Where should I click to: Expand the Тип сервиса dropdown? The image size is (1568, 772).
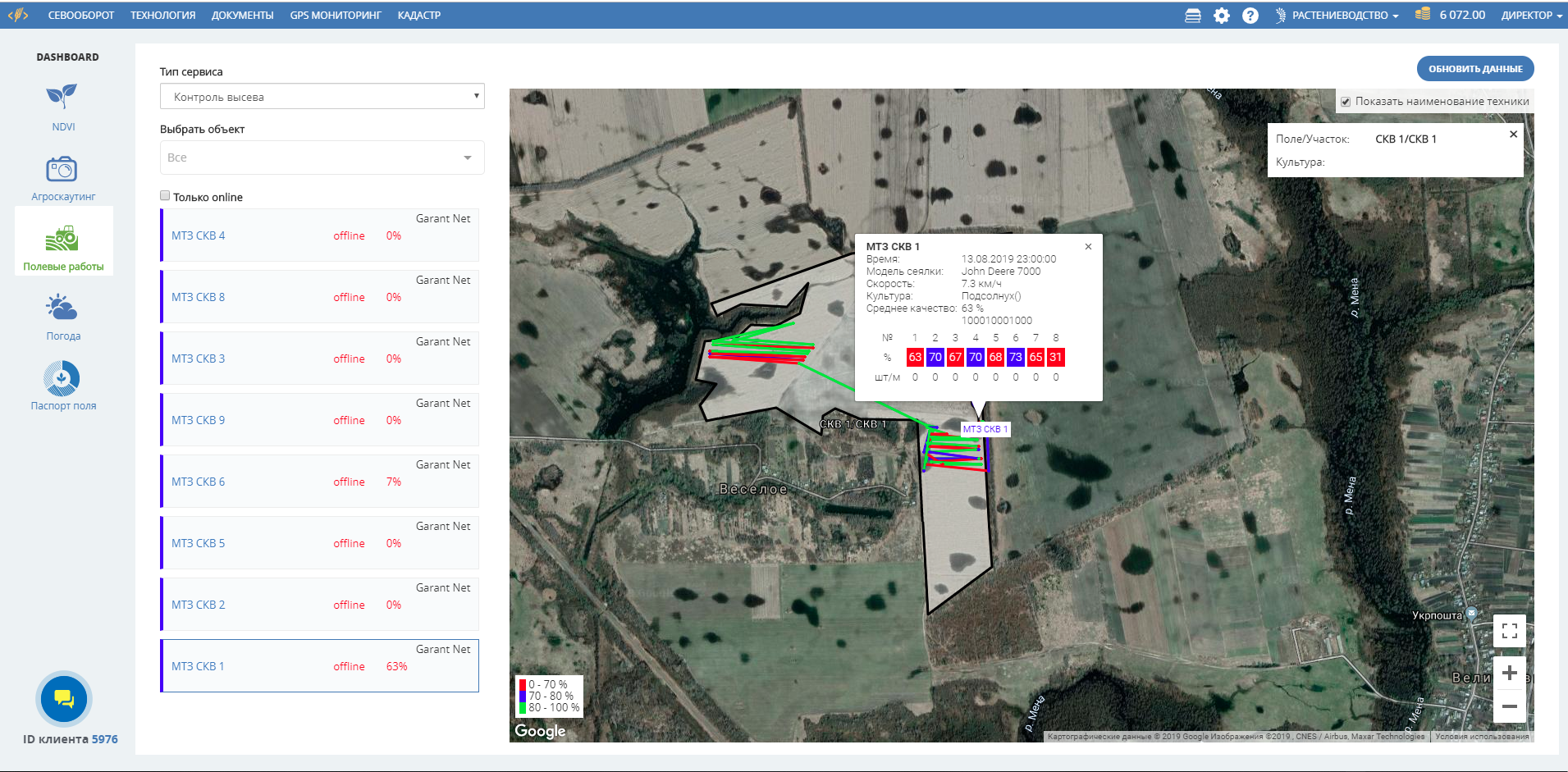322,97
